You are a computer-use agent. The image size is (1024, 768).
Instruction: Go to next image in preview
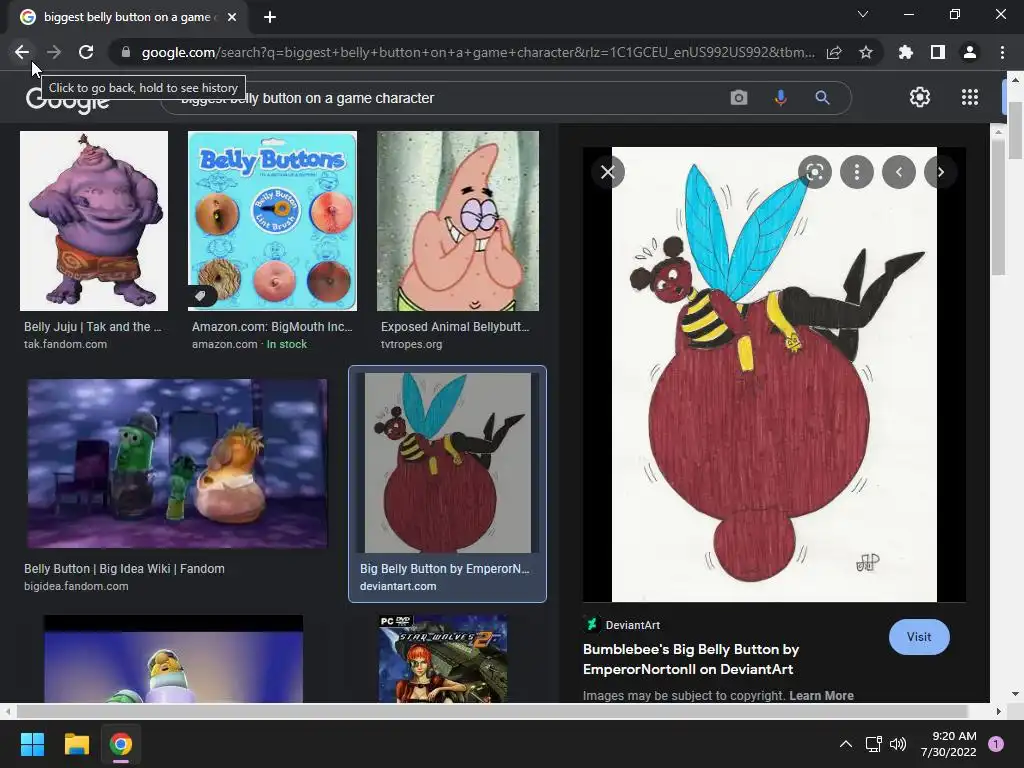click(941, 172)
